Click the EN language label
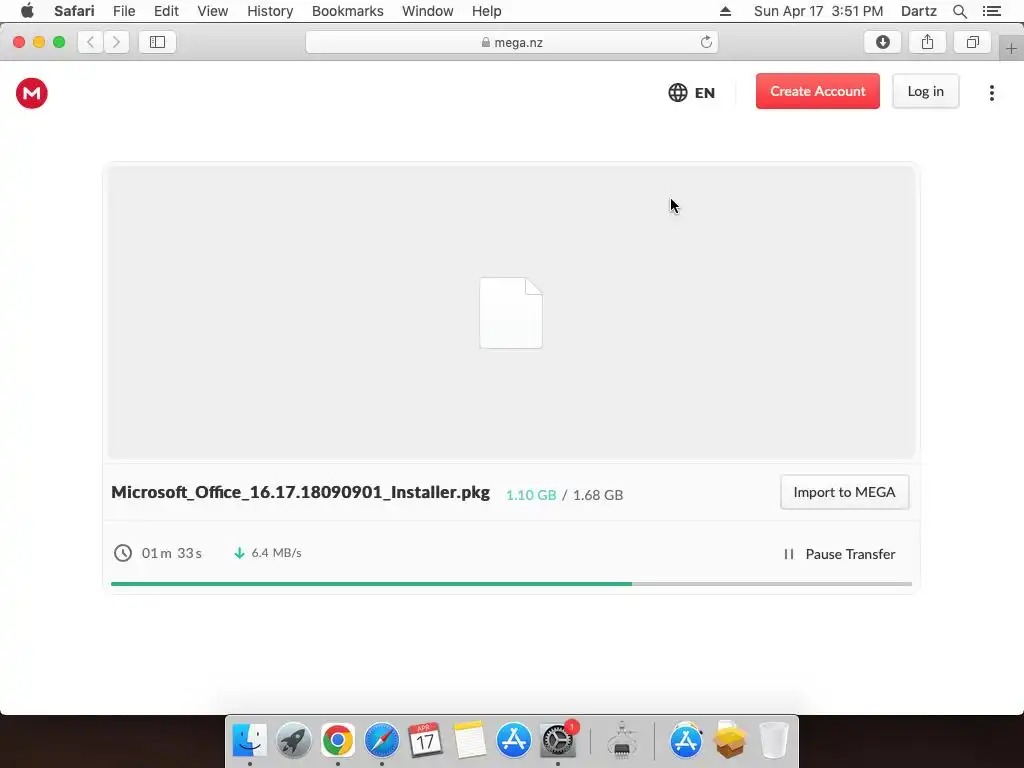This screenshot has width=1024, height=768. click(x=705, y=93)
